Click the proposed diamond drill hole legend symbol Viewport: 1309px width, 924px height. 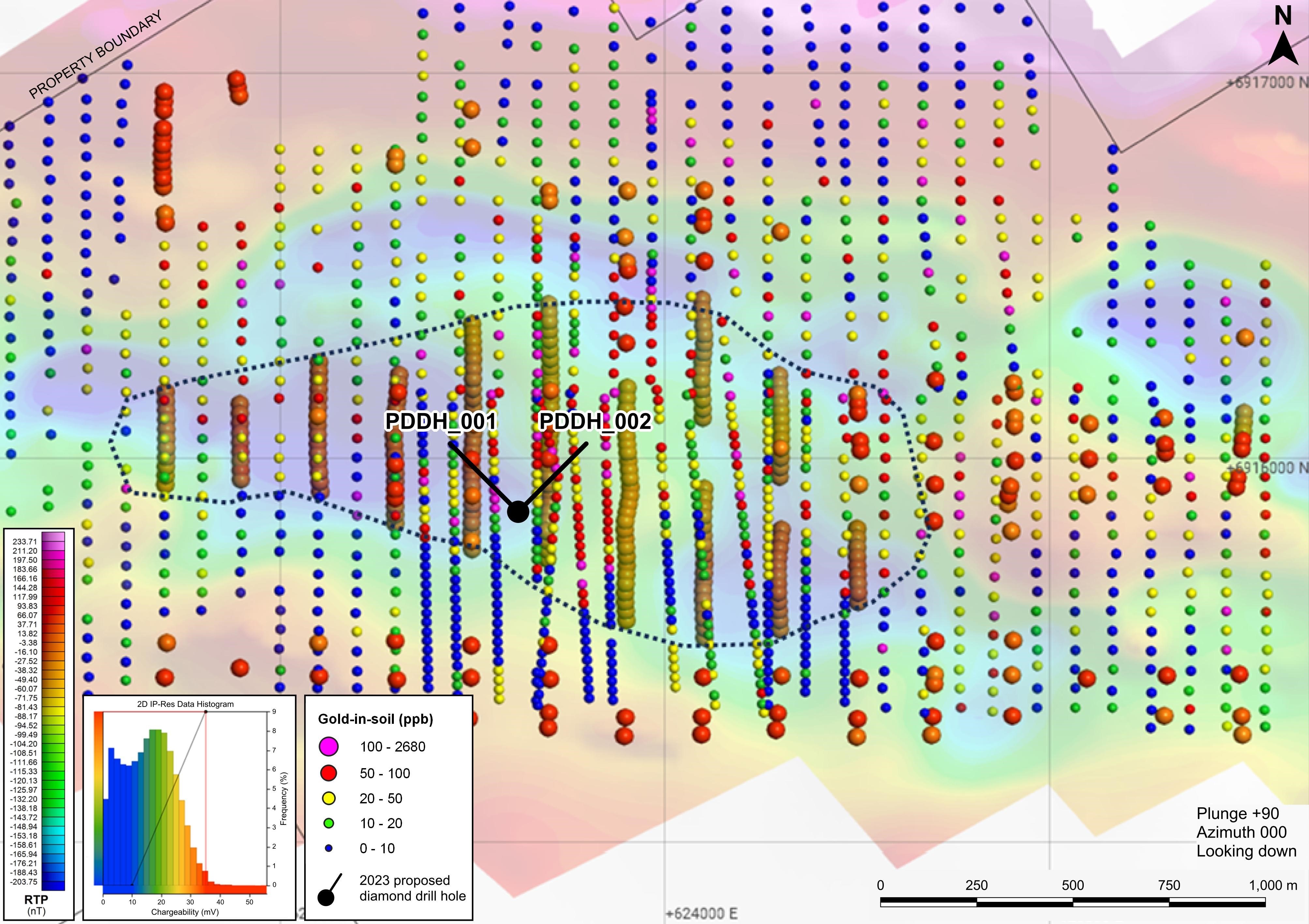(x=330, y=890)
